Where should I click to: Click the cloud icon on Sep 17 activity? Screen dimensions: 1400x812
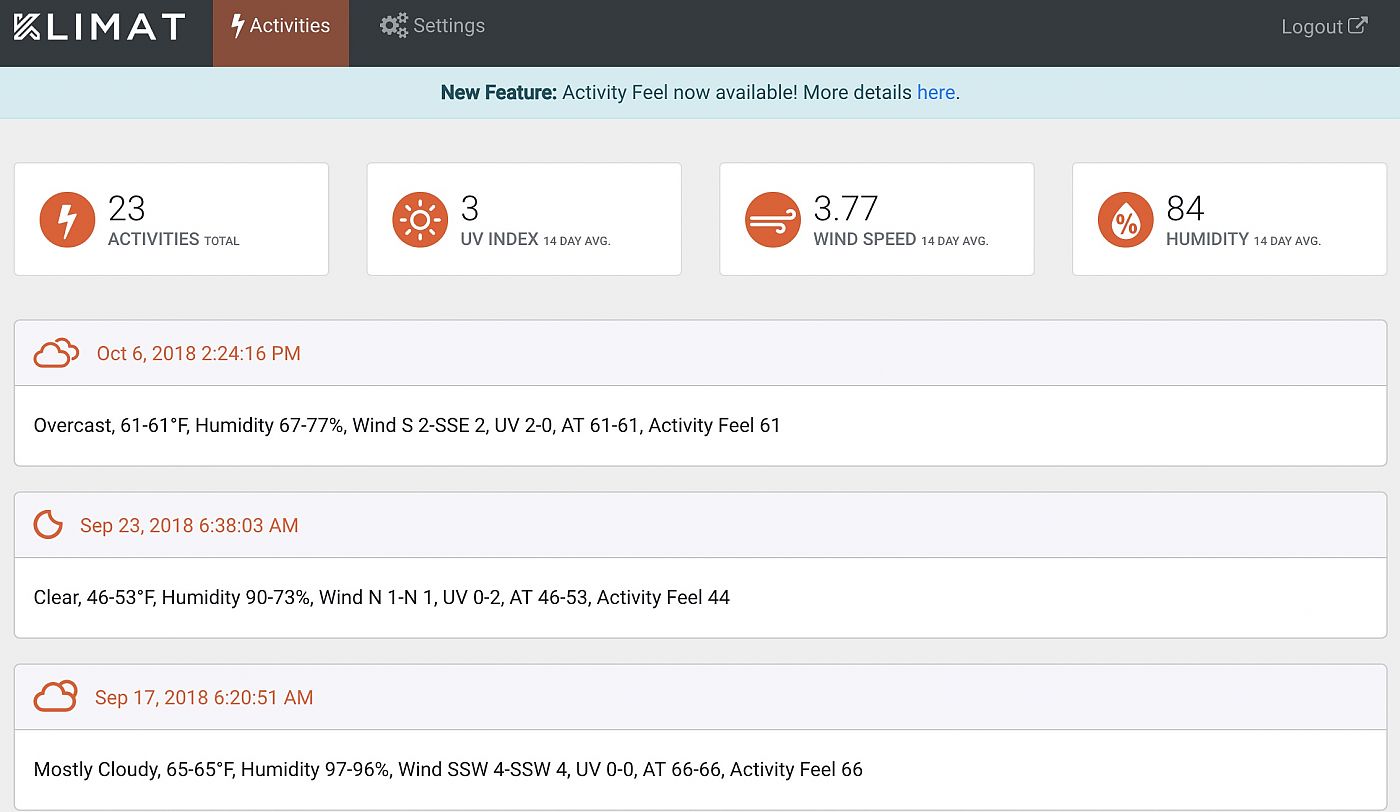56,696
